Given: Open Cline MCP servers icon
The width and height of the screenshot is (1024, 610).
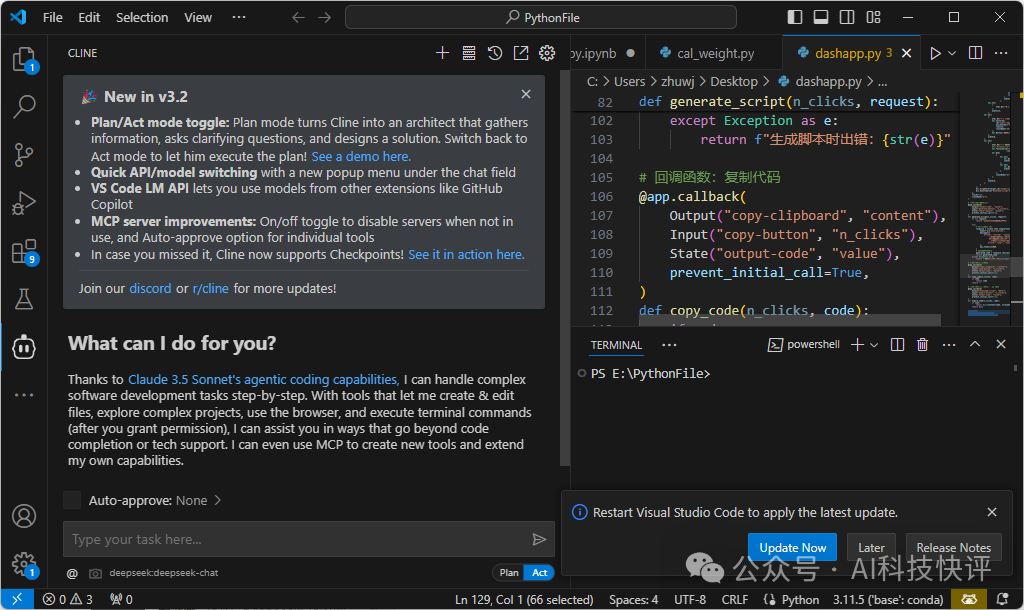Looking at the screenshot, I should pyautogui.click(x=468, y=53).
